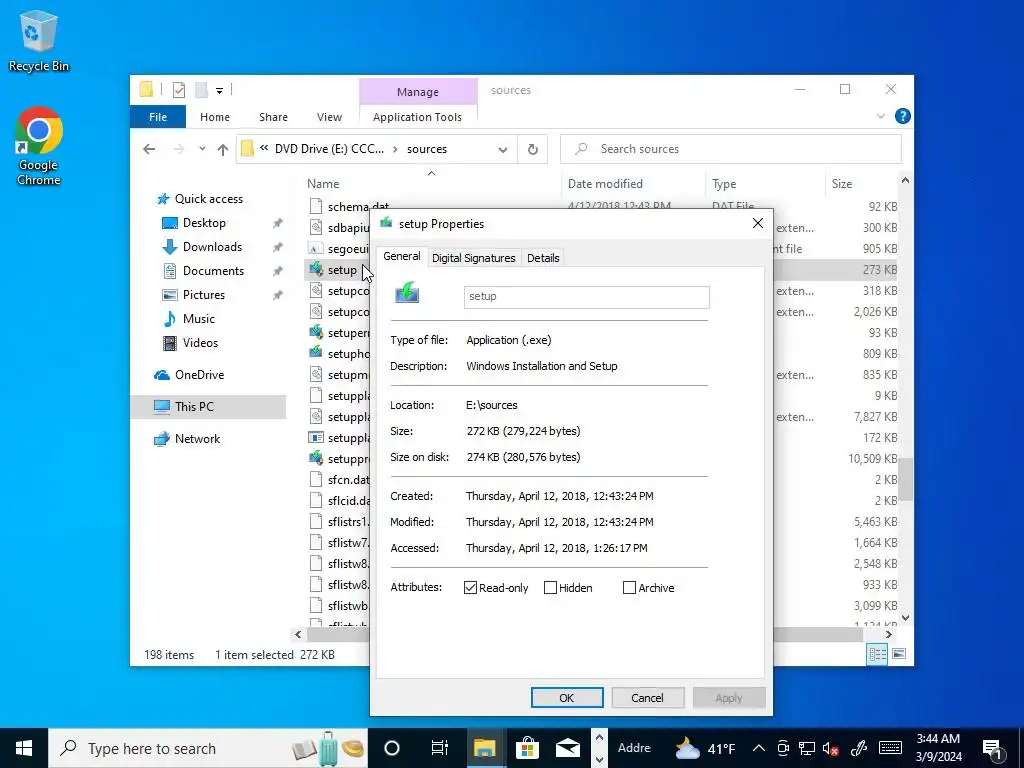Open Documents in navigation pane
The image size is (1024, 768).
click(x=213, y=271)
